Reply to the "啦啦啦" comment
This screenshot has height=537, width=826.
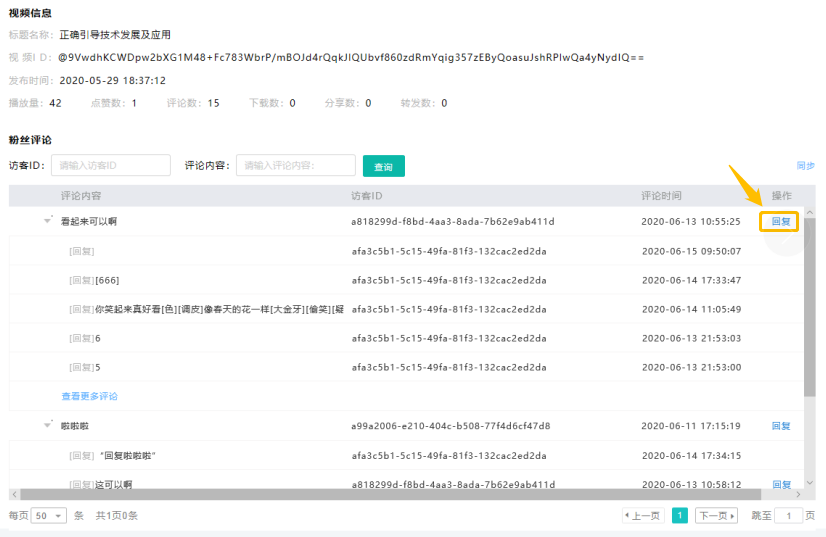pyautogui.click(x=781, y=426)
